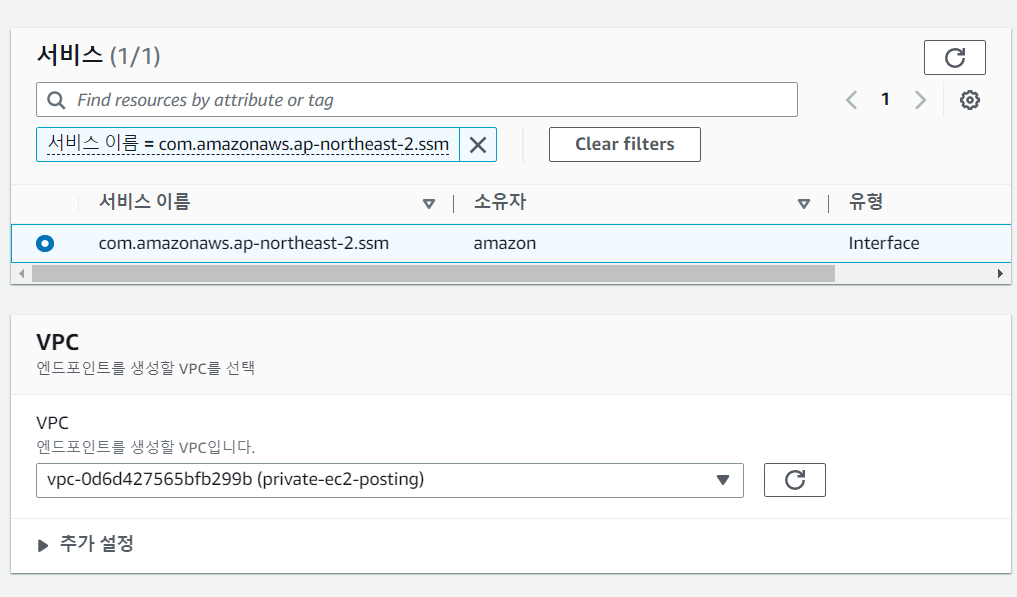Click page number 1
1017x597 pixels.
(x=885, y=99)
